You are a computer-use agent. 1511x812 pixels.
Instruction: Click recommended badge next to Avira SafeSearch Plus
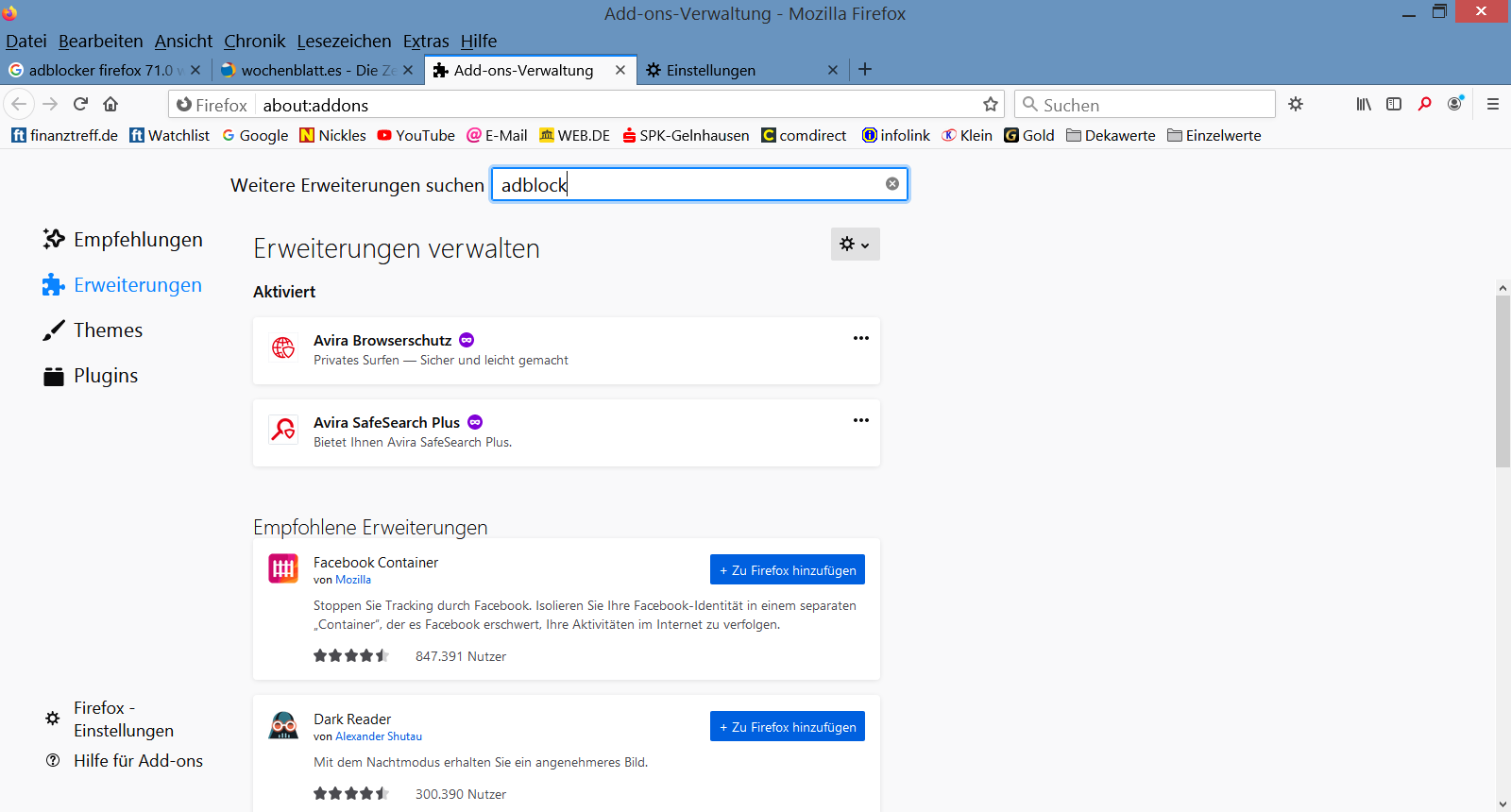pyautogui.click(x=475, y=422)
